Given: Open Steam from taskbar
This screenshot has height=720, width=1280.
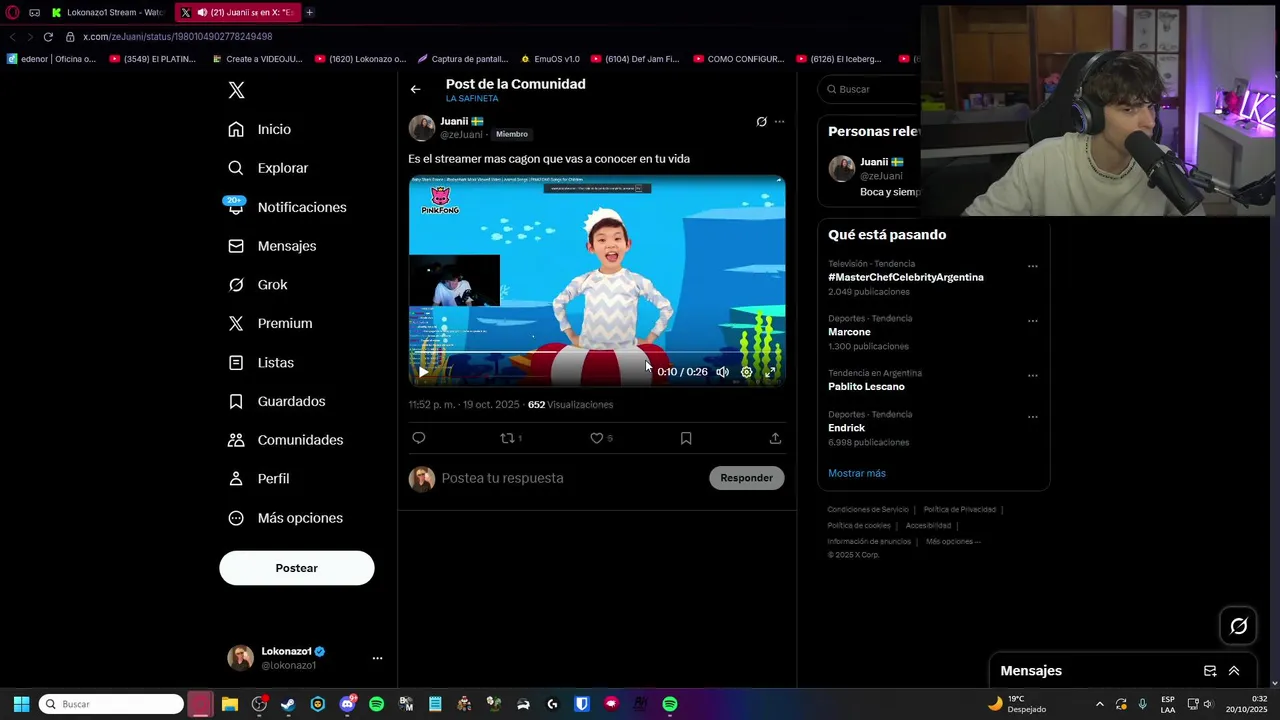Looking at the screenshot, I should pyautogui.click(x=288, y=704).
